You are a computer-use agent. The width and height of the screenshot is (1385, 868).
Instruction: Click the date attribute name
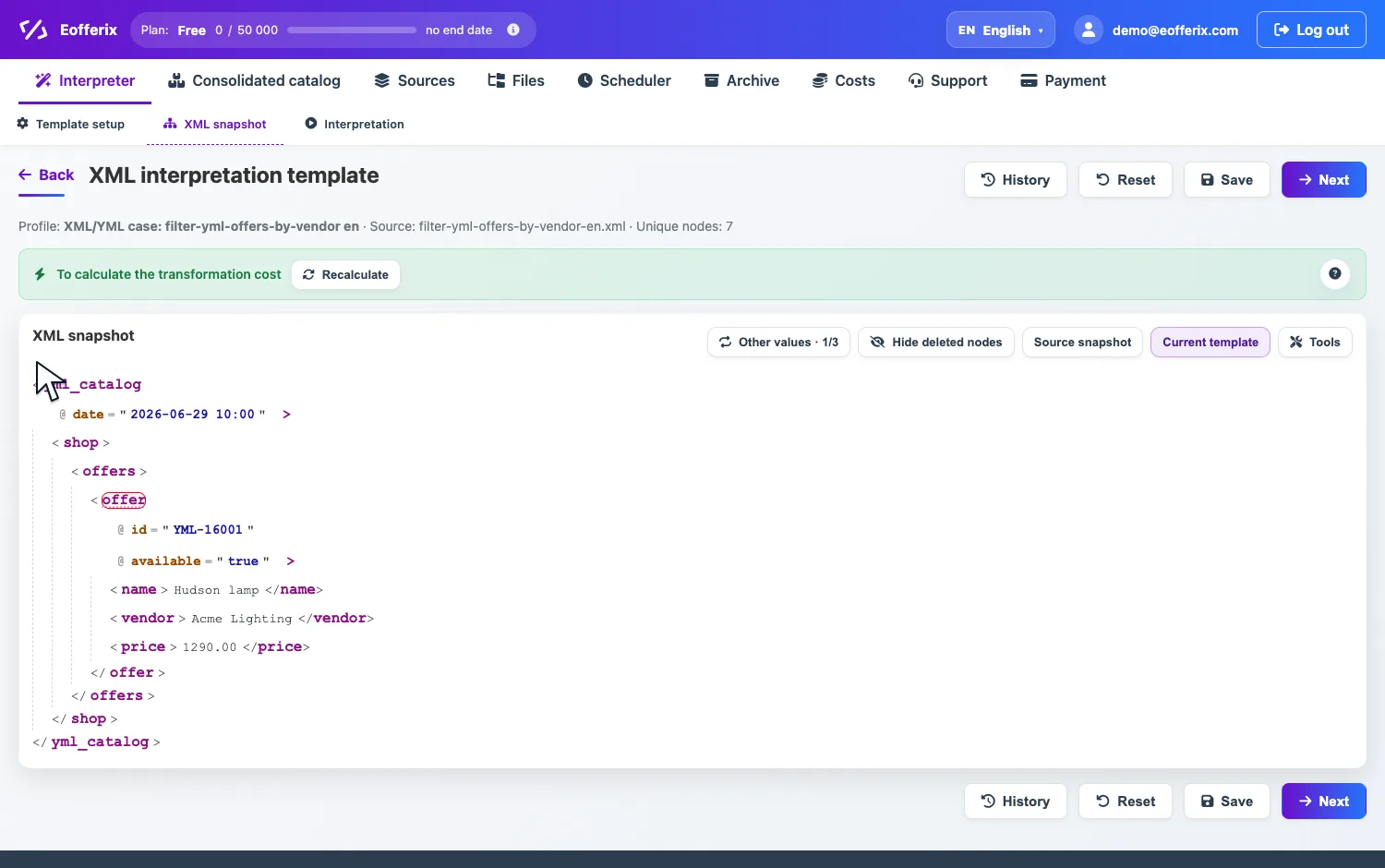[89, 414]
